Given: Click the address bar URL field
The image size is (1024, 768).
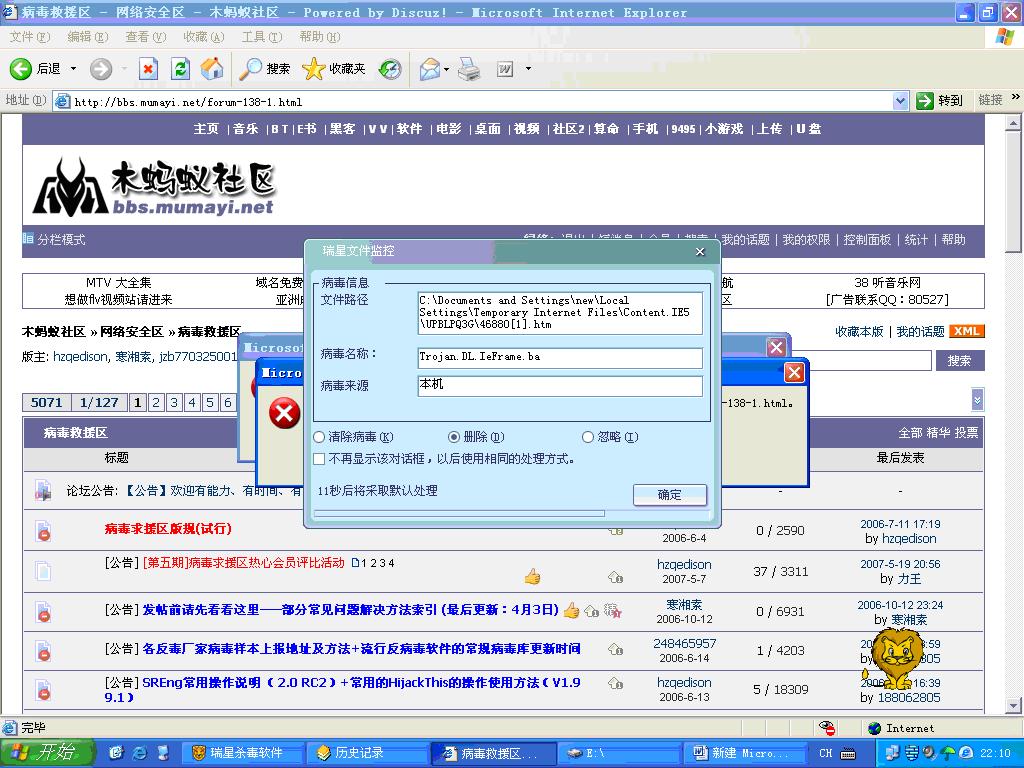Looking at the screenshot, I should click(x=480, y=101).
